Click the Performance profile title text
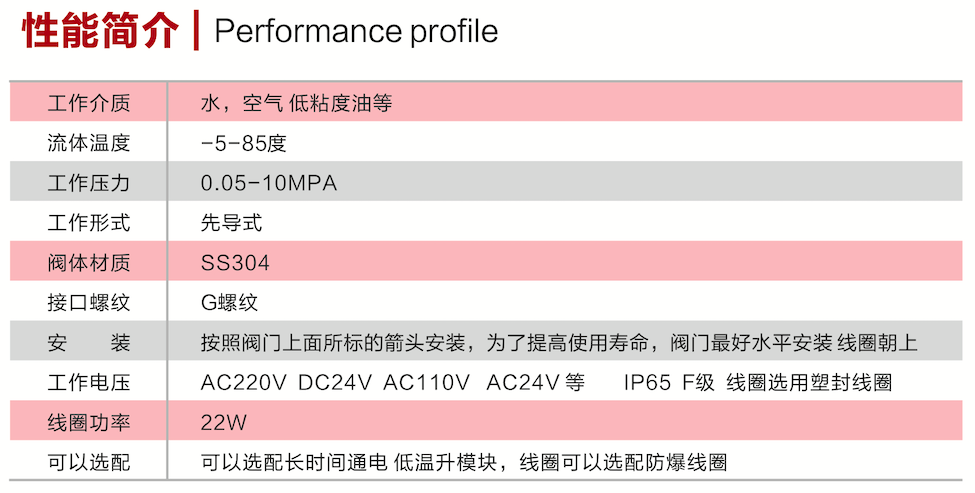 (356, 31)
